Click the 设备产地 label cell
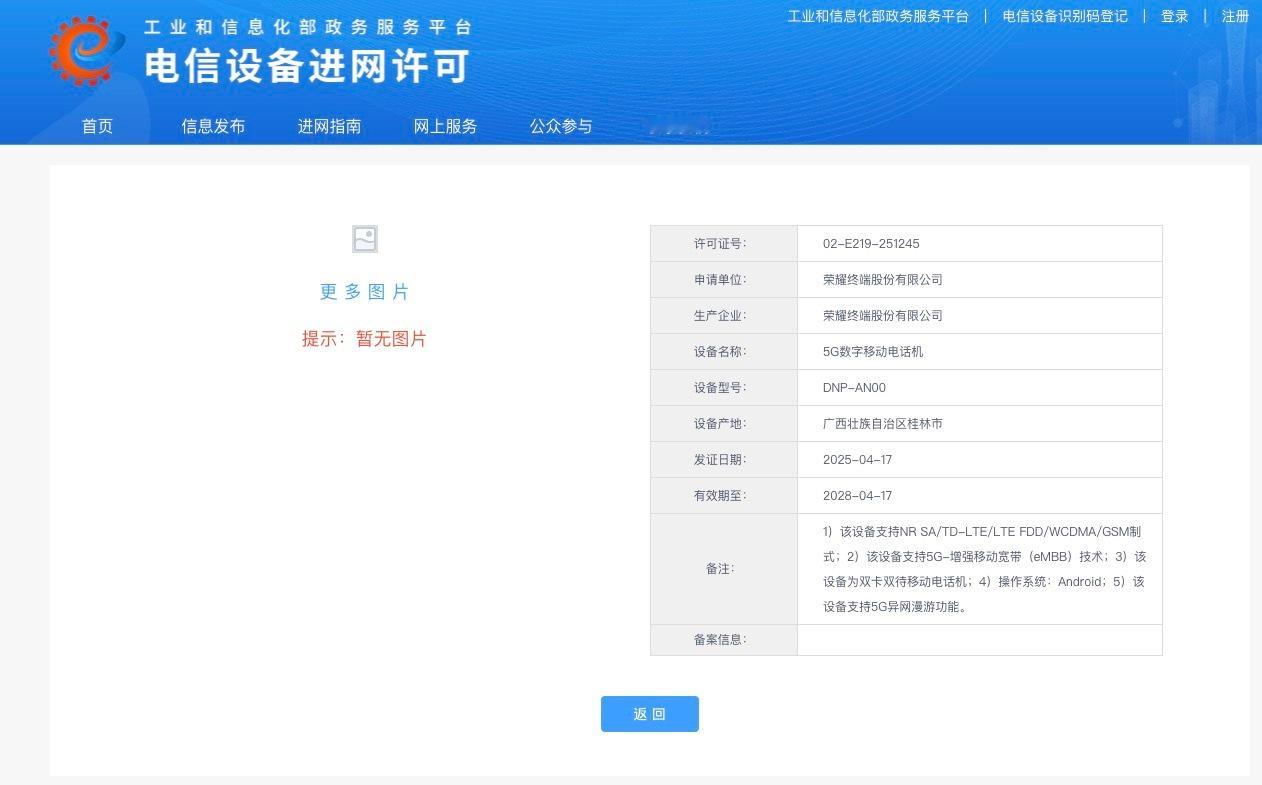Screen dimensions: 1262x785 click(724, 424)
